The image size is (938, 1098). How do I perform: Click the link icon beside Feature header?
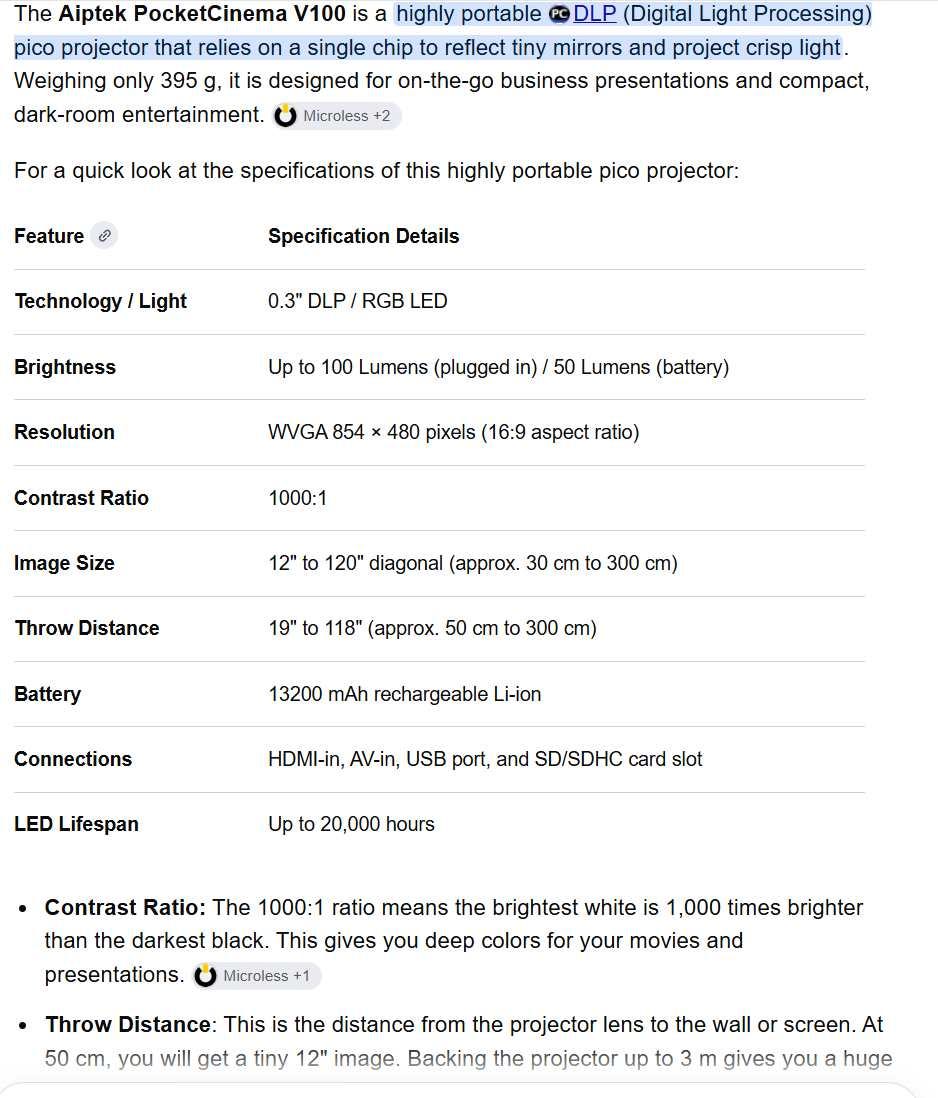coord(104,236)
